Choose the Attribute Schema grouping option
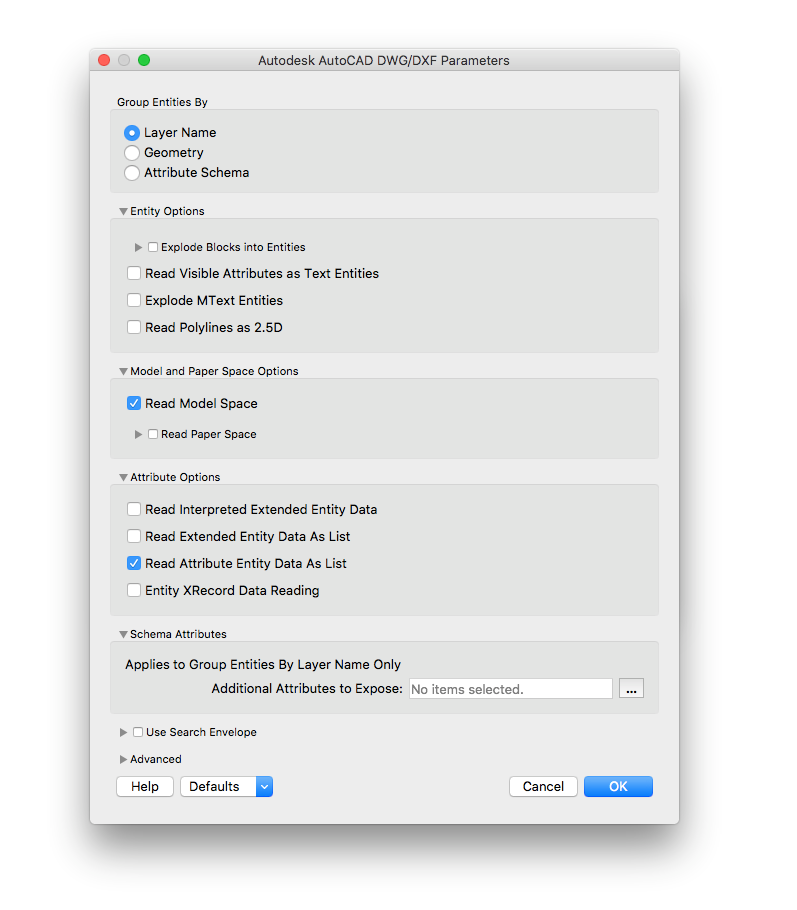797x910 pixels. point(132,173)
